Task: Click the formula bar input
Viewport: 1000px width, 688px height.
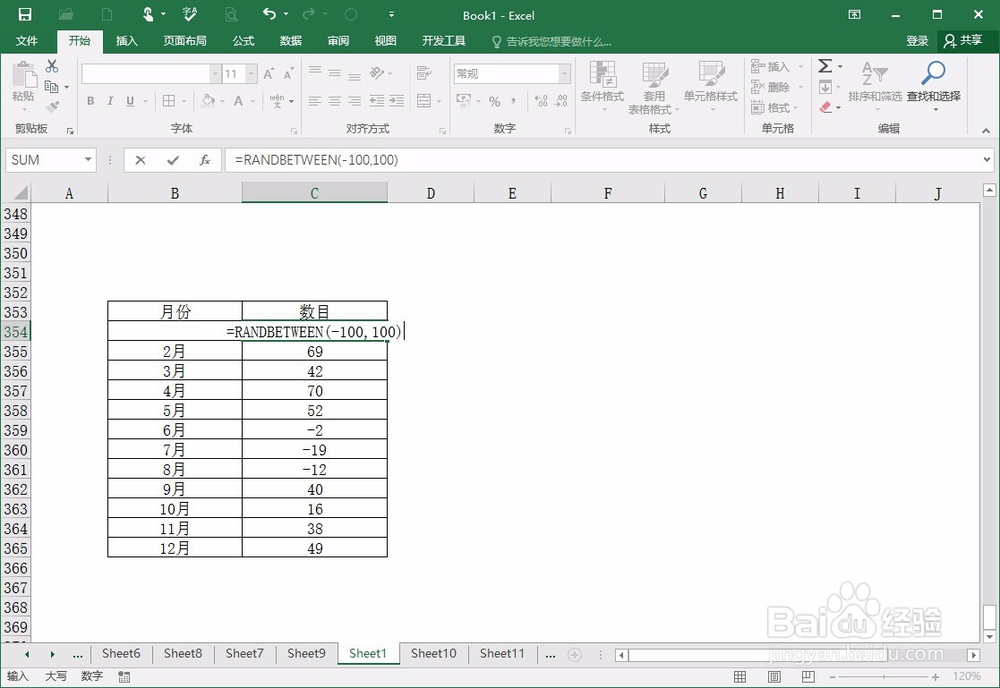Action: point(602,160)
